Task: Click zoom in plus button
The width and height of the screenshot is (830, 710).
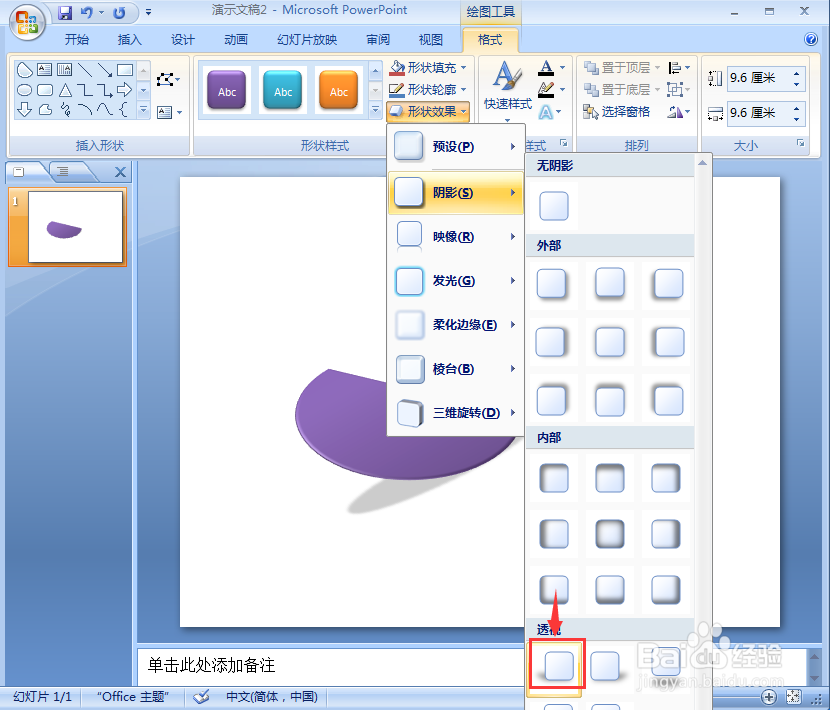Action: click(769, 697)
